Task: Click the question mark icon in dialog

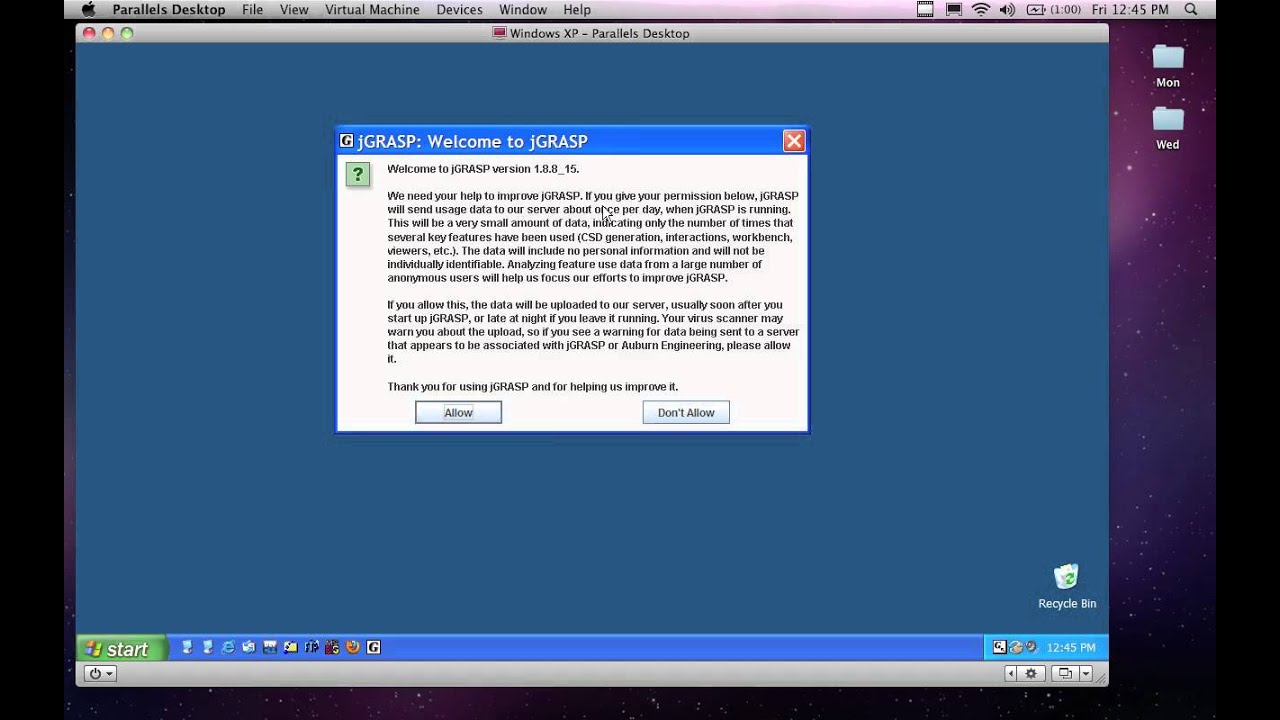Action: pyautogui.click(x=358, y=175)
